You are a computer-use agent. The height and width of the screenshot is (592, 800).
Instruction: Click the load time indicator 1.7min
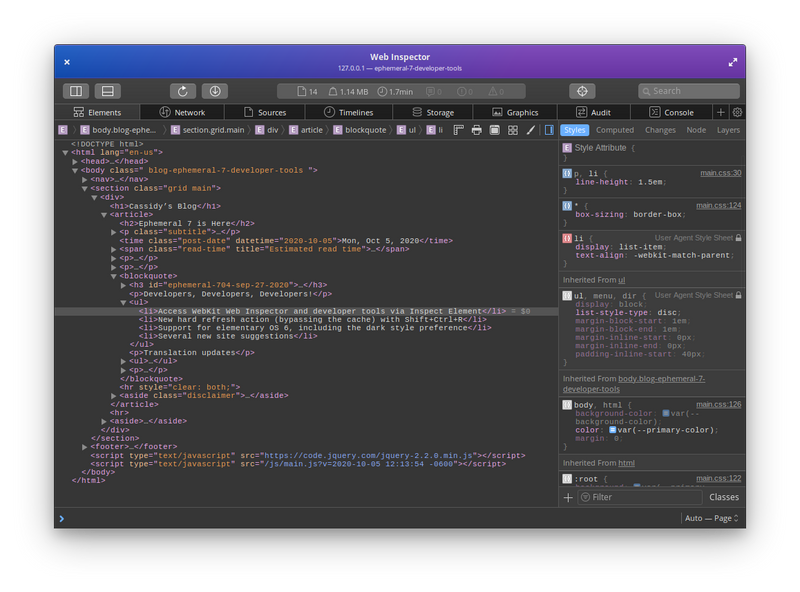(x=395, y=92)
